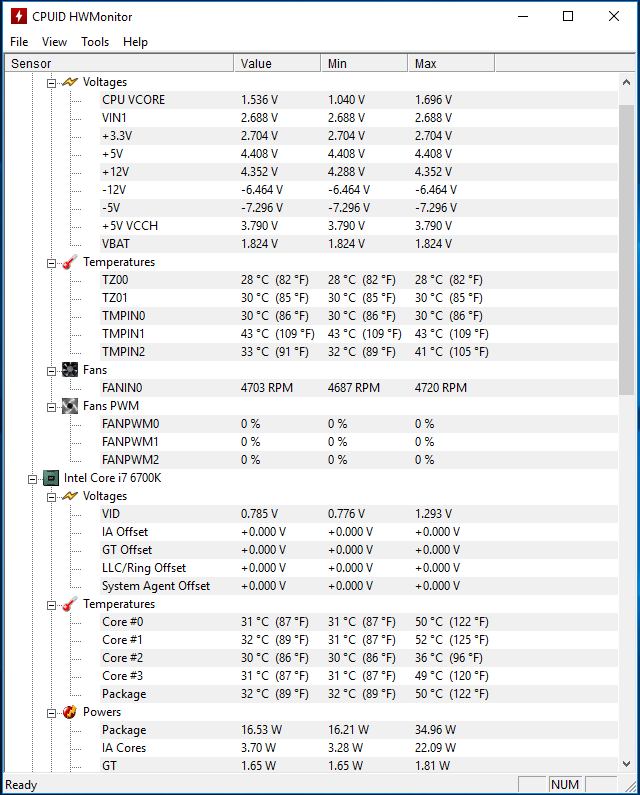The width and height of the screenshot is (640, 795).
Task: Select the VID voltage row
Action: click(359, 514)
